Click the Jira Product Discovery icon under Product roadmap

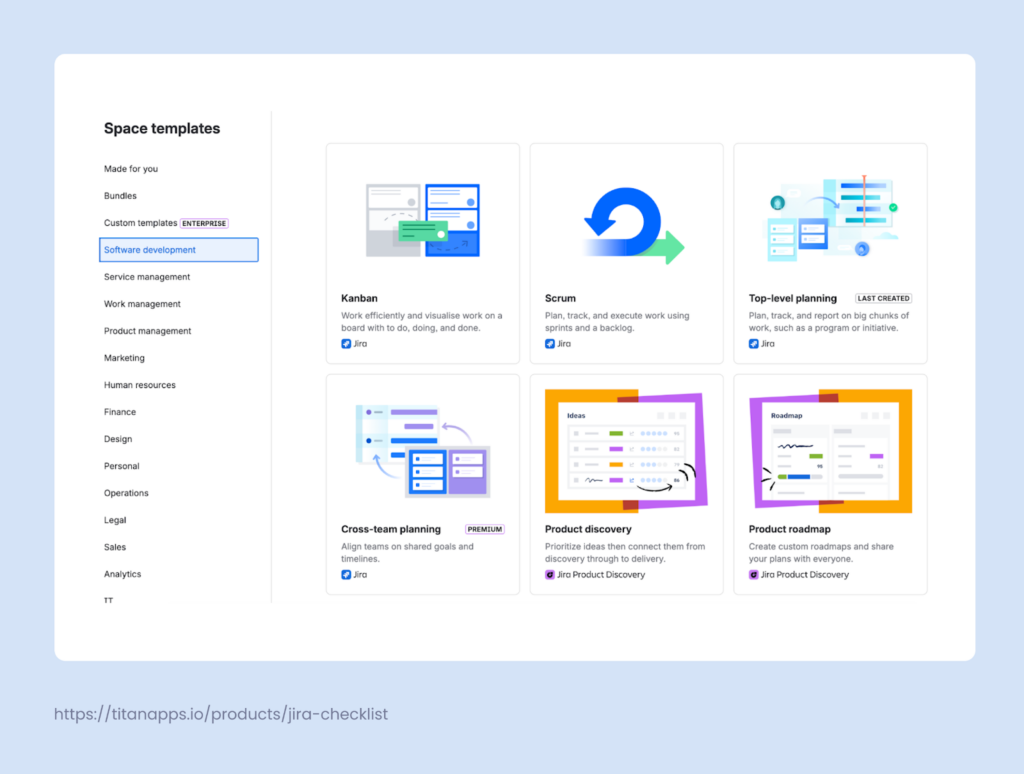753,574
